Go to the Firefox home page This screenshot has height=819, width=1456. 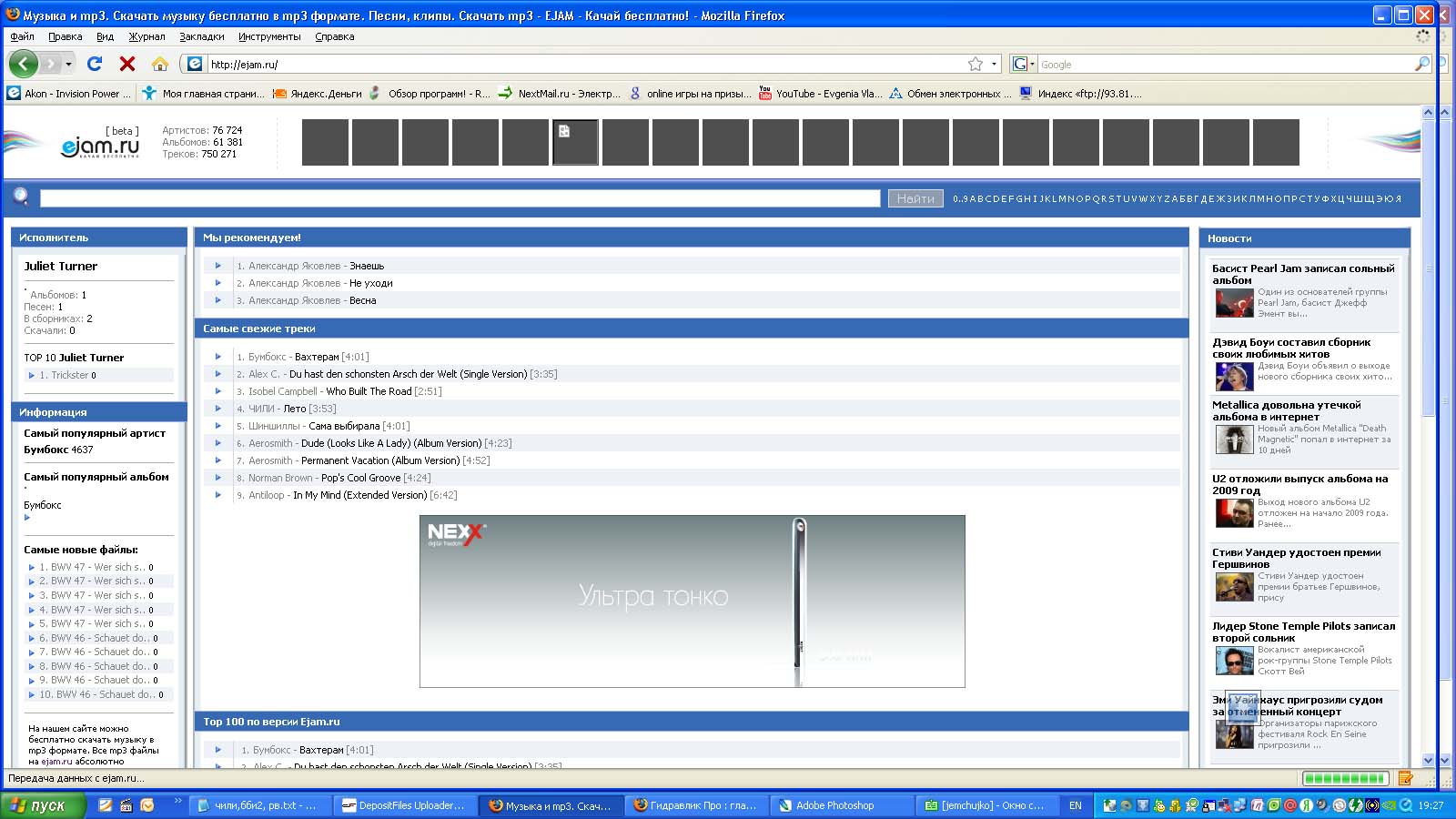coord(160,64)
